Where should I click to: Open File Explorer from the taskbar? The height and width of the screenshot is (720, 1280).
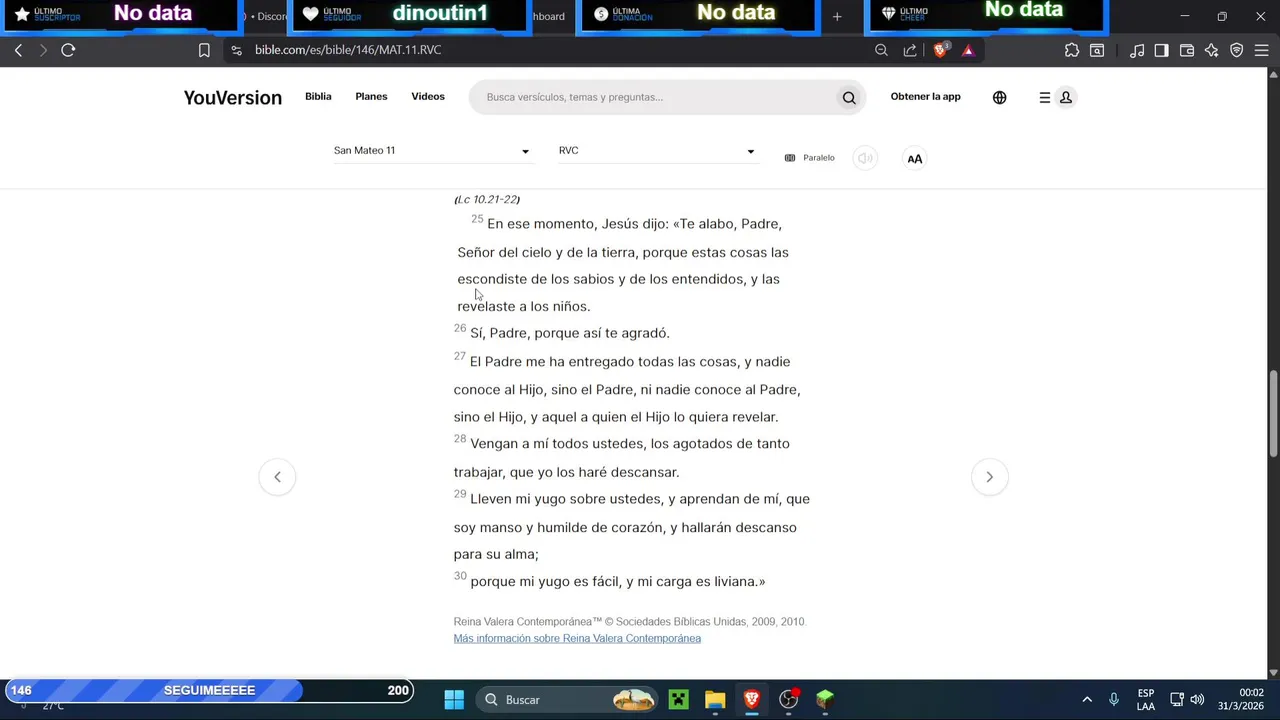point(715,699)
